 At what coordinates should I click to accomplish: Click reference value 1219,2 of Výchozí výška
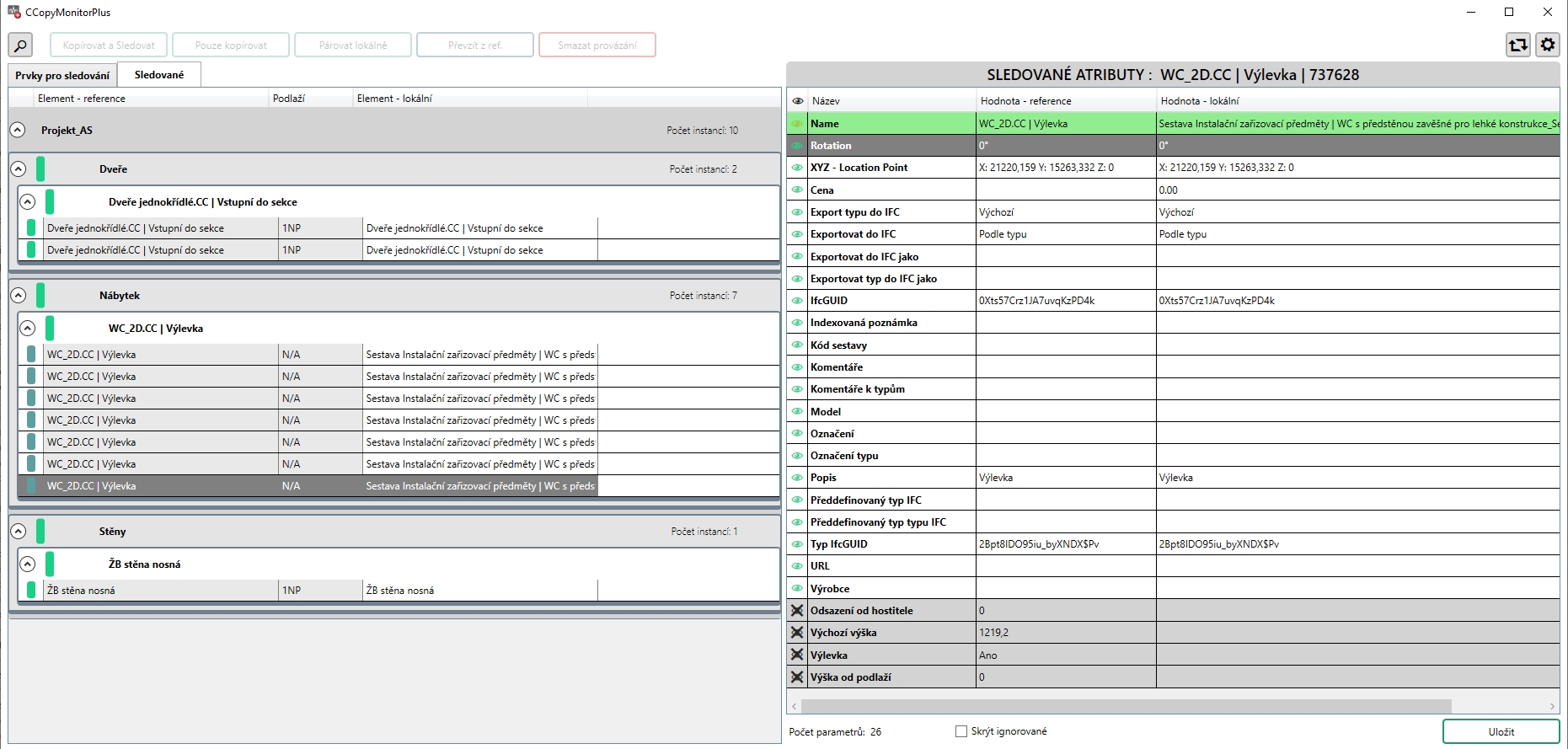(993, 632)
